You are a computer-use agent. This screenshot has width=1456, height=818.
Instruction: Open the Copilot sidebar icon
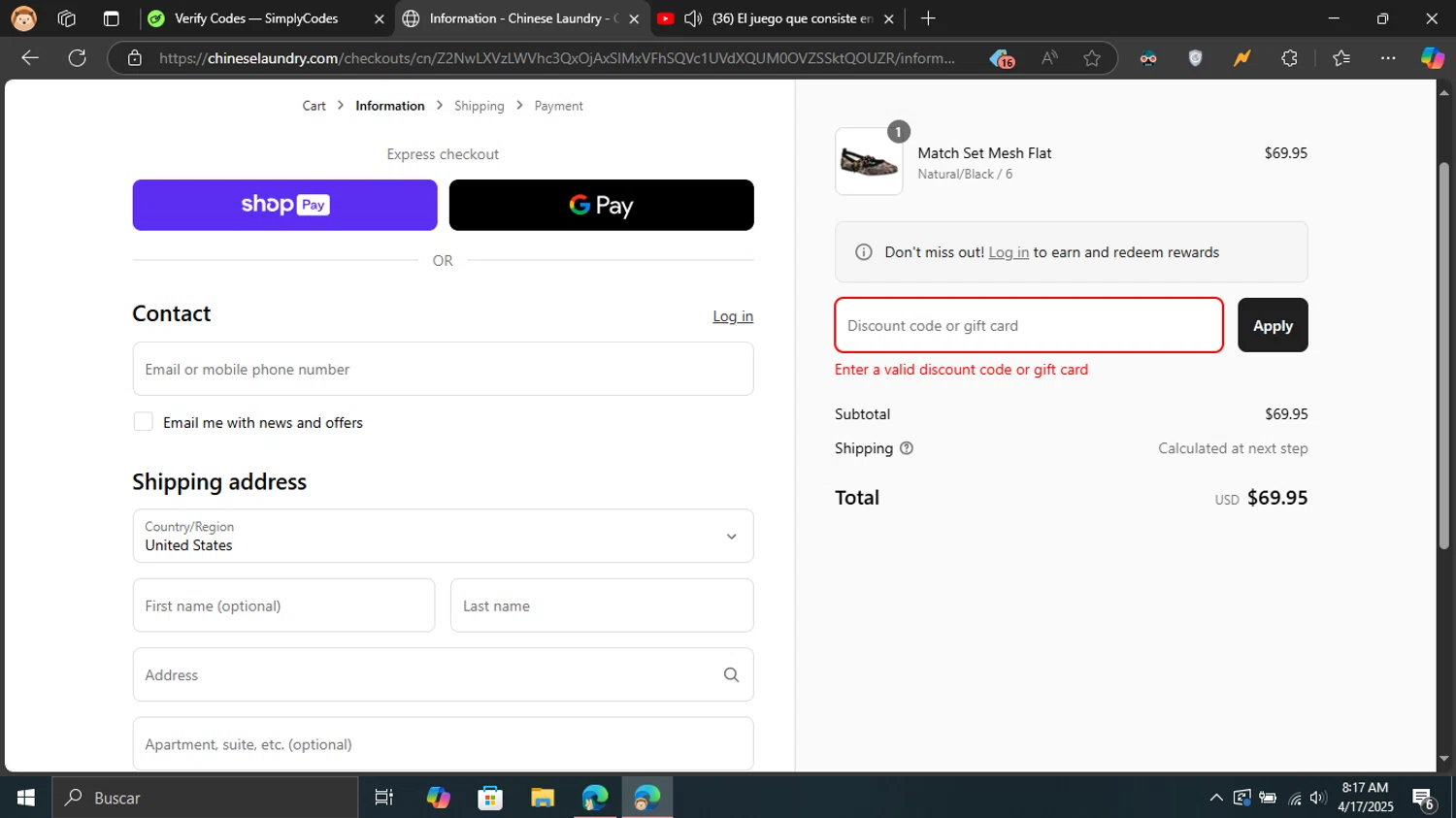[1432, 58]
